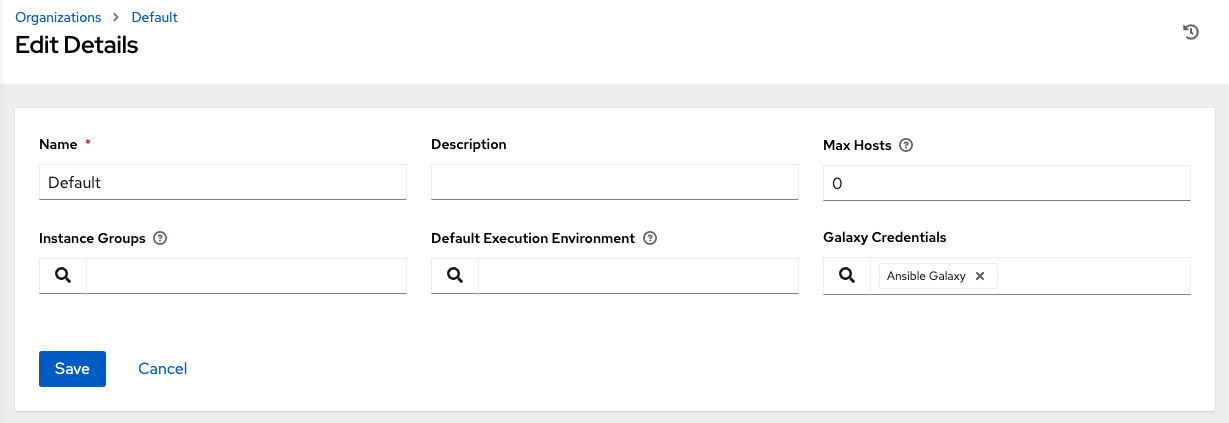1229x423 pixels.
Task: Click the Ansible Galaxy chip label
Action: click(x=926, y=276)
